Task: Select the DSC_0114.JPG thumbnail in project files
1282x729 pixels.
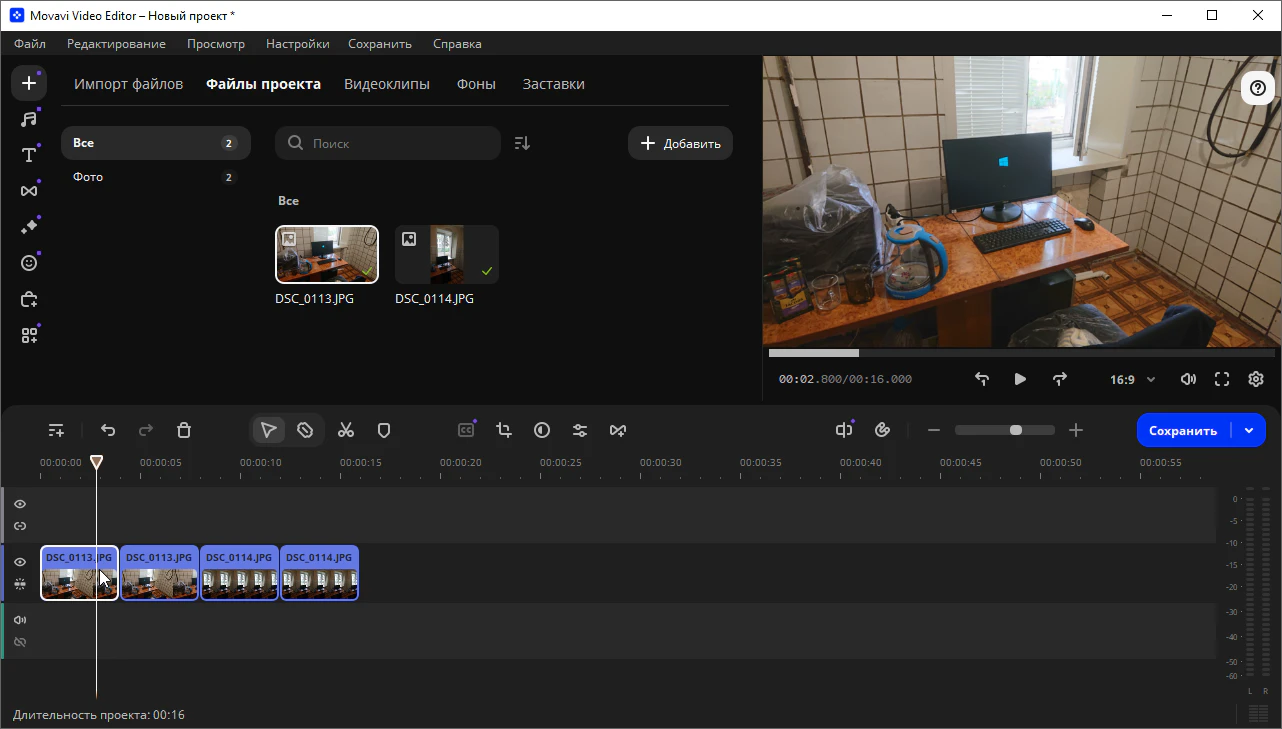Action: click(446, 254)
